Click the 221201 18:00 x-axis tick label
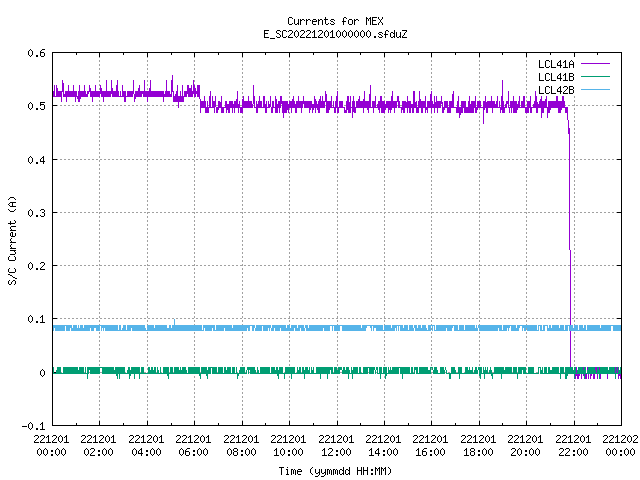 pos(478,446)
